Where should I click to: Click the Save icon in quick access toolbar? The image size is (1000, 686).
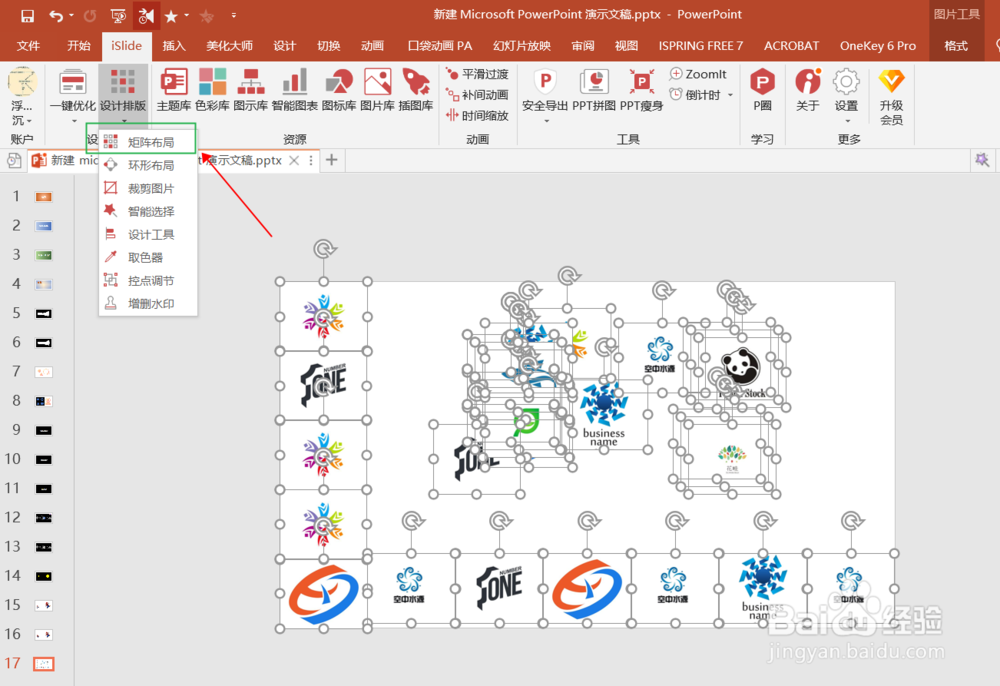27,15
